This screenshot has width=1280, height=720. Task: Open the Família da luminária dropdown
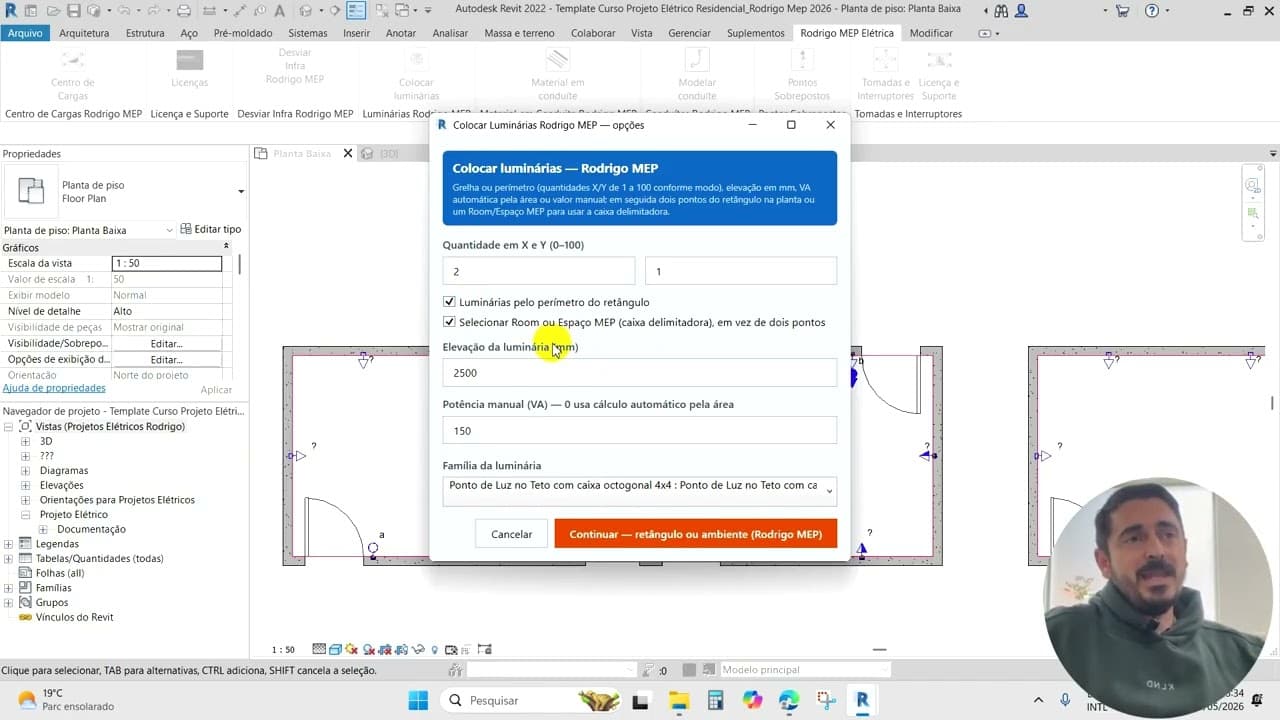point(639,490)
